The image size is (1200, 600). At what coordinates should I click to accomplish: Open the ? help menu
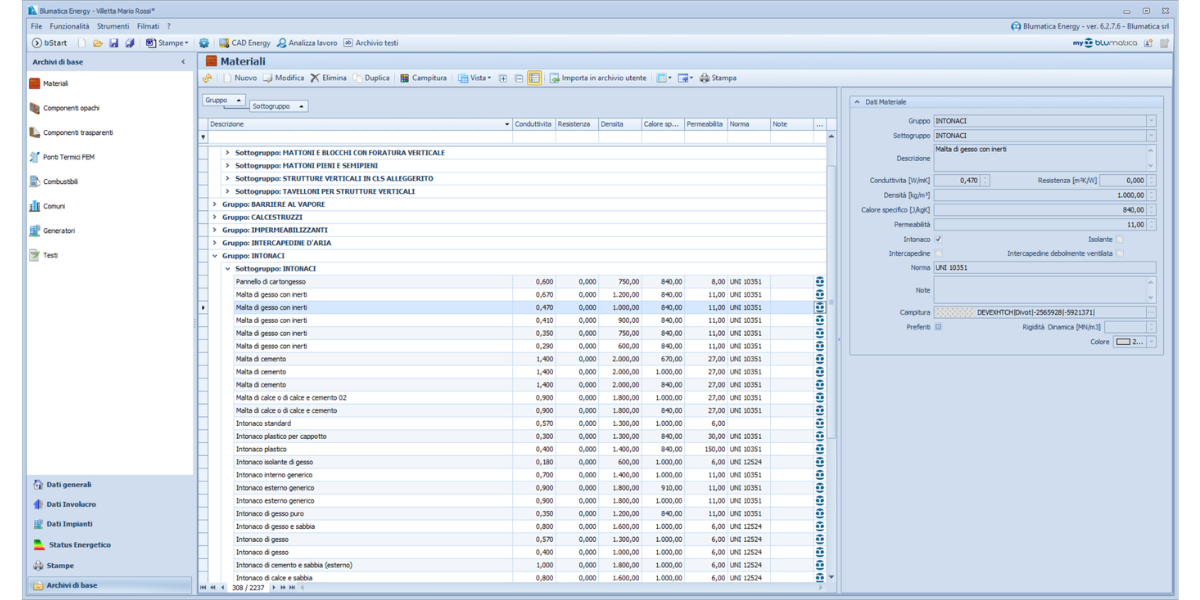168,26
